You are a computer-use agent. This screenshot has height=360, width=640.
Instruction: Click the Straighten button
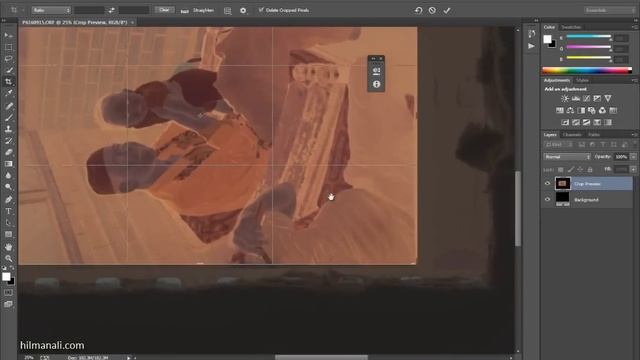198,11
